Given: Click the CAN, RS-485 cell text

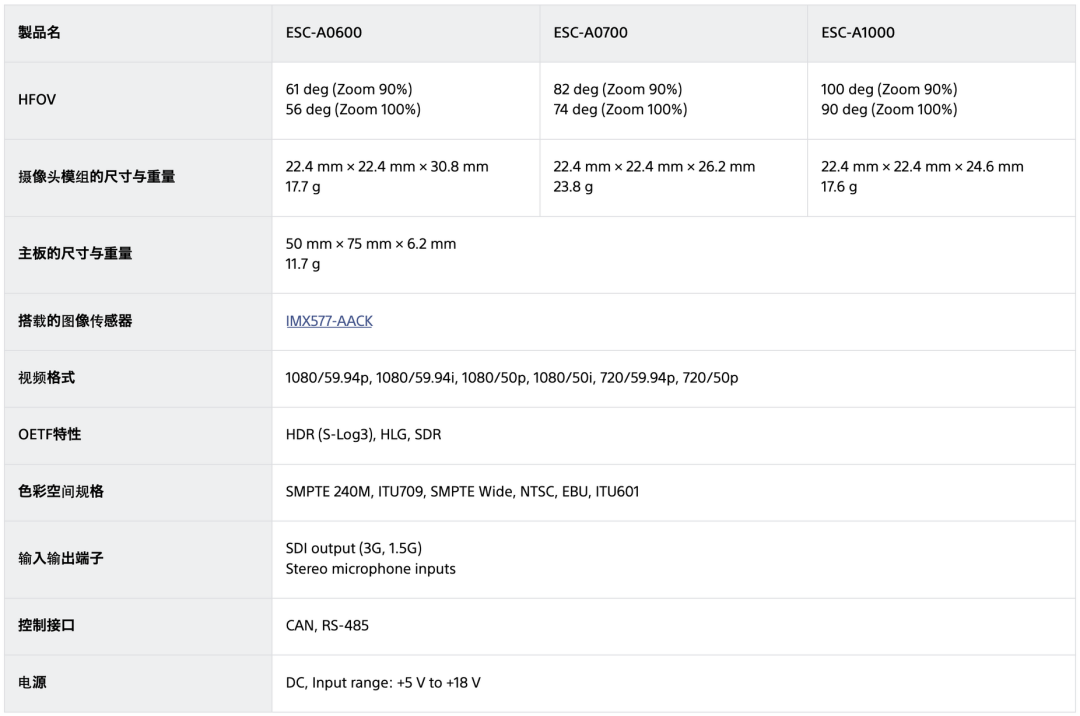Looking at the screenshot, I should (327, 625).
